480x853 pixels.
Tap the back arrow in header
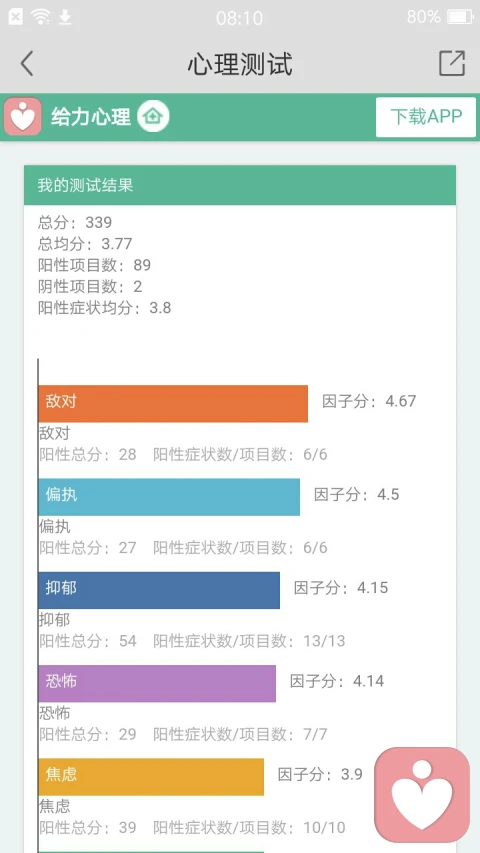(27, 63)
